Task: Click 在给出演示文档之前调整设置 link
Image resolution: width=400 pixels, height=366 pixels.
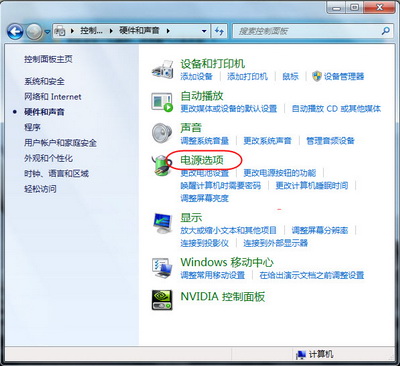Action: (312, 275)
